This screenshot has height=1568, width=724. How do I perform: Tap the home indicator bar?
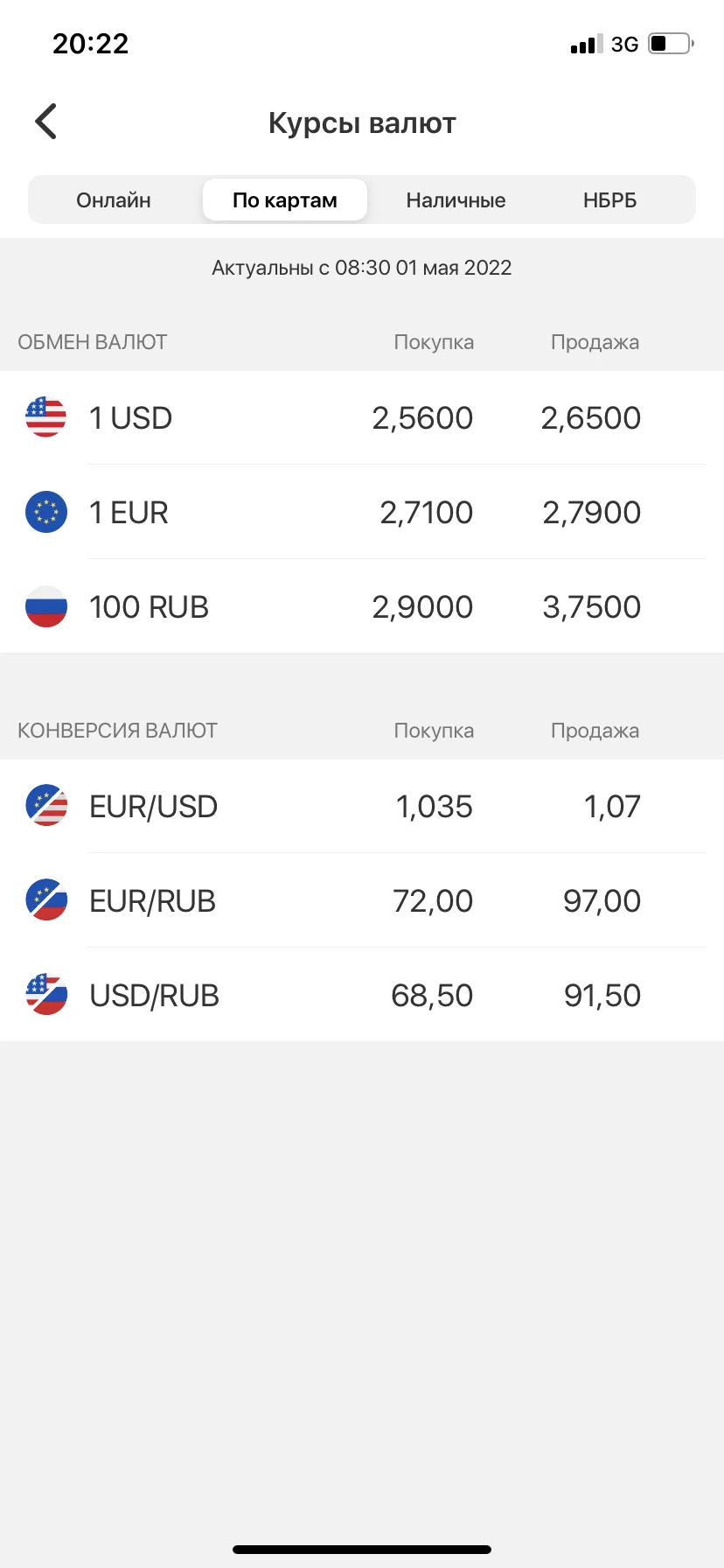[x=362, y=1549]
